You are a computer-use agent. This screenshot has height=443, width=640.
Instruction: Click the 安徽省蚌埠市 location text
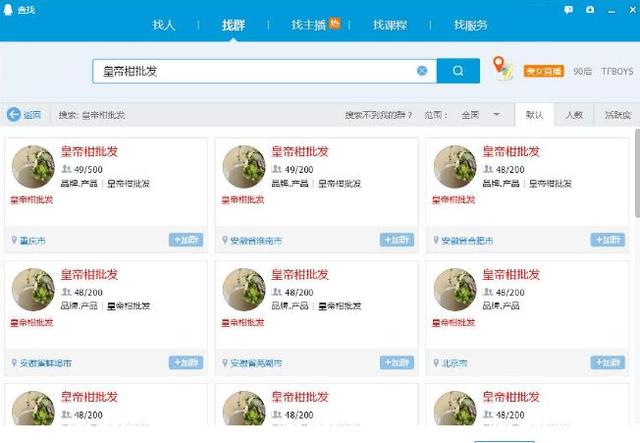(x=46, y=363)
